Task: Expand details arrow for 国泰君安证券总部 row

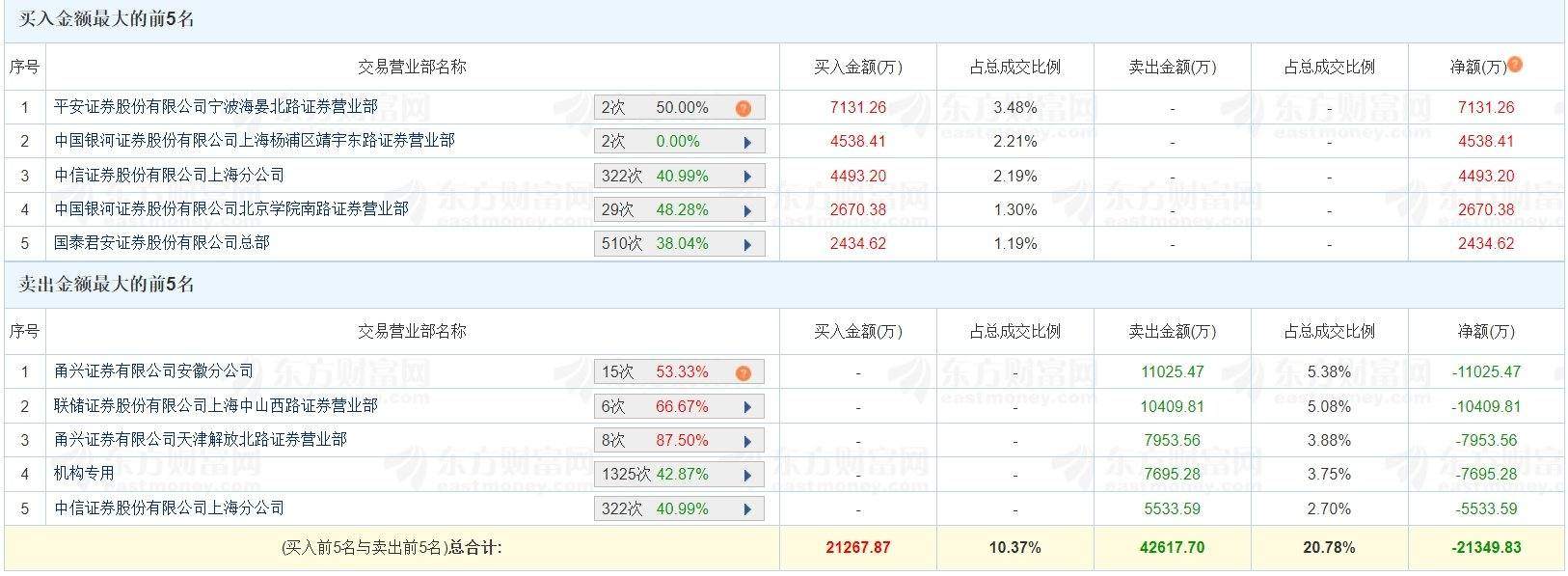Action: click(x=747, y=245)
